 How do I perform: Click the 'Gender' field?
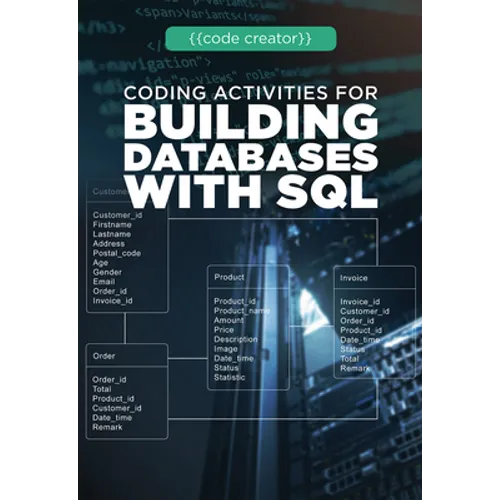click(107, 272)
